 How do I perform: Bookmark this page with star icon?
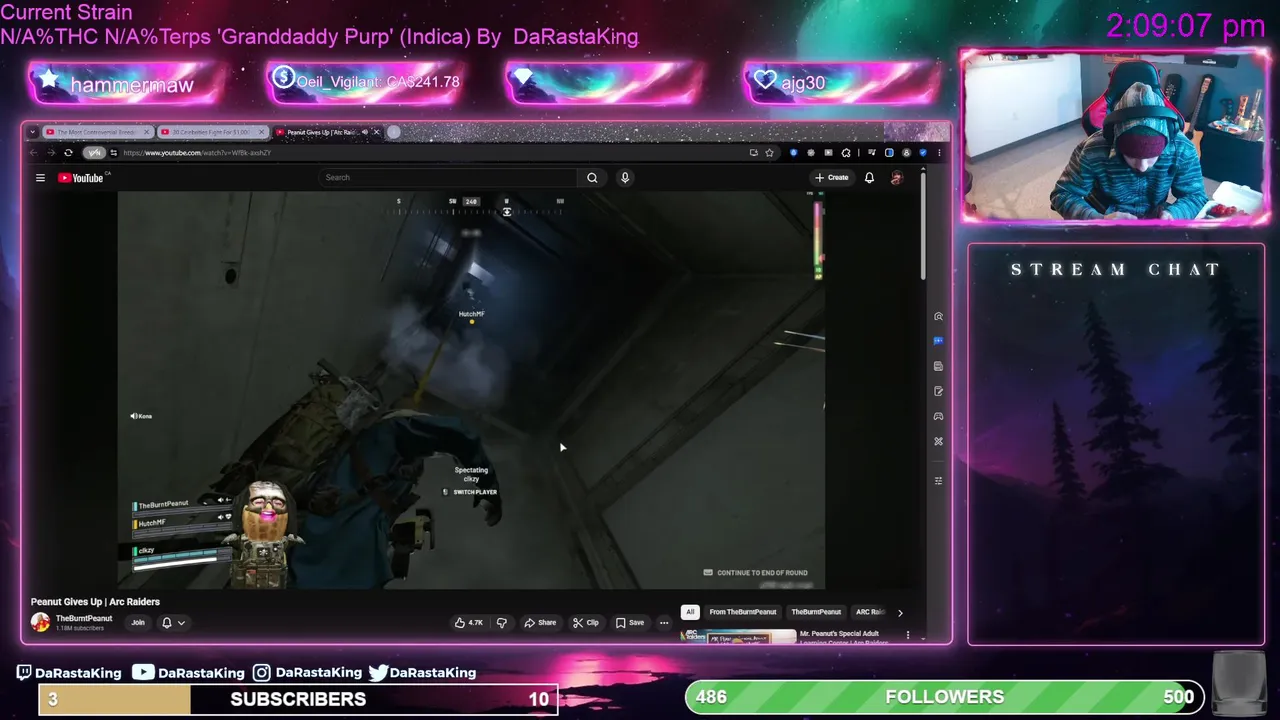tap(769, 153)
